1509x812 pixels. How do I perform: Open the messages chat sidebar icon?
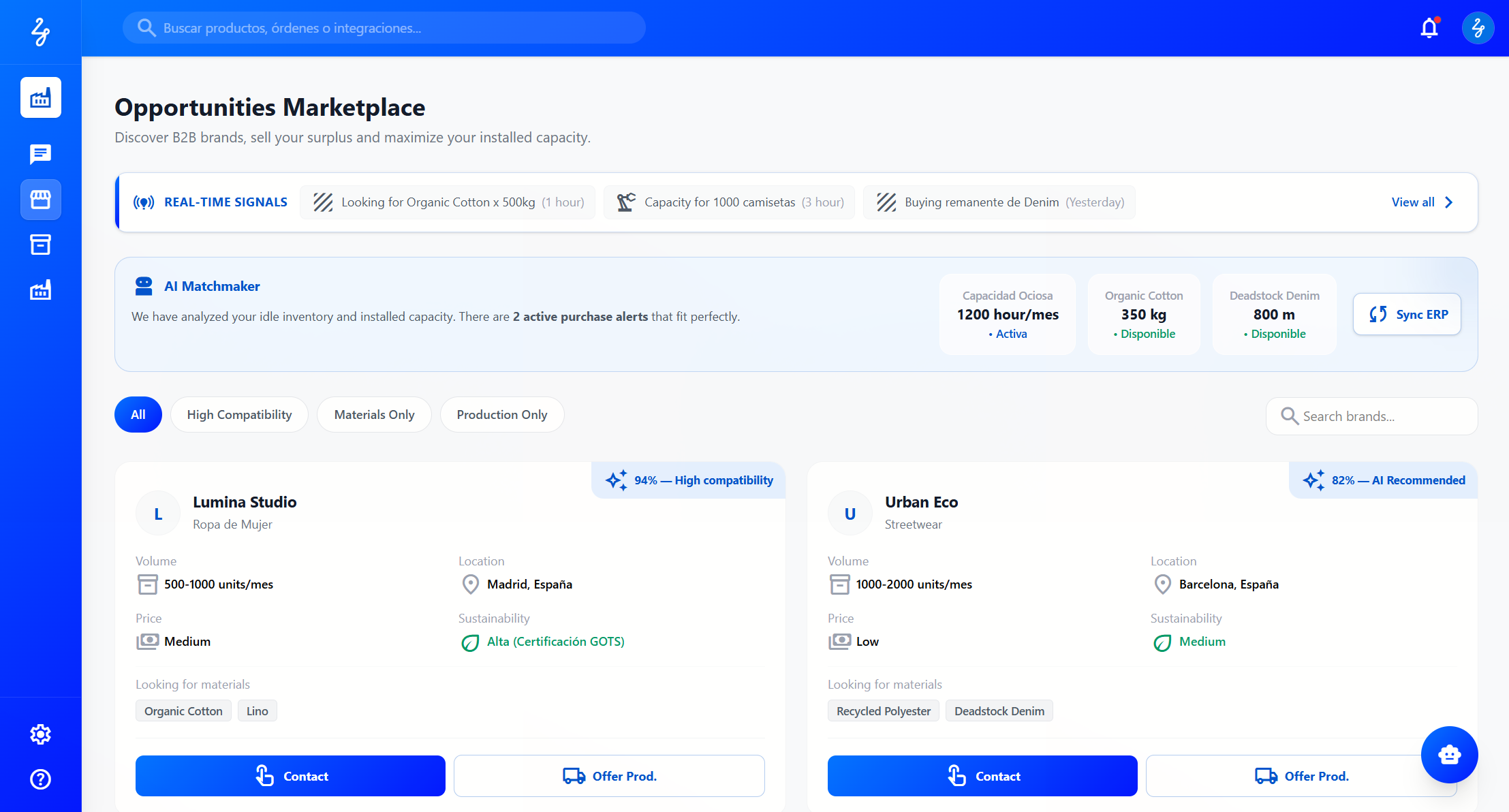tap(41, 154)
